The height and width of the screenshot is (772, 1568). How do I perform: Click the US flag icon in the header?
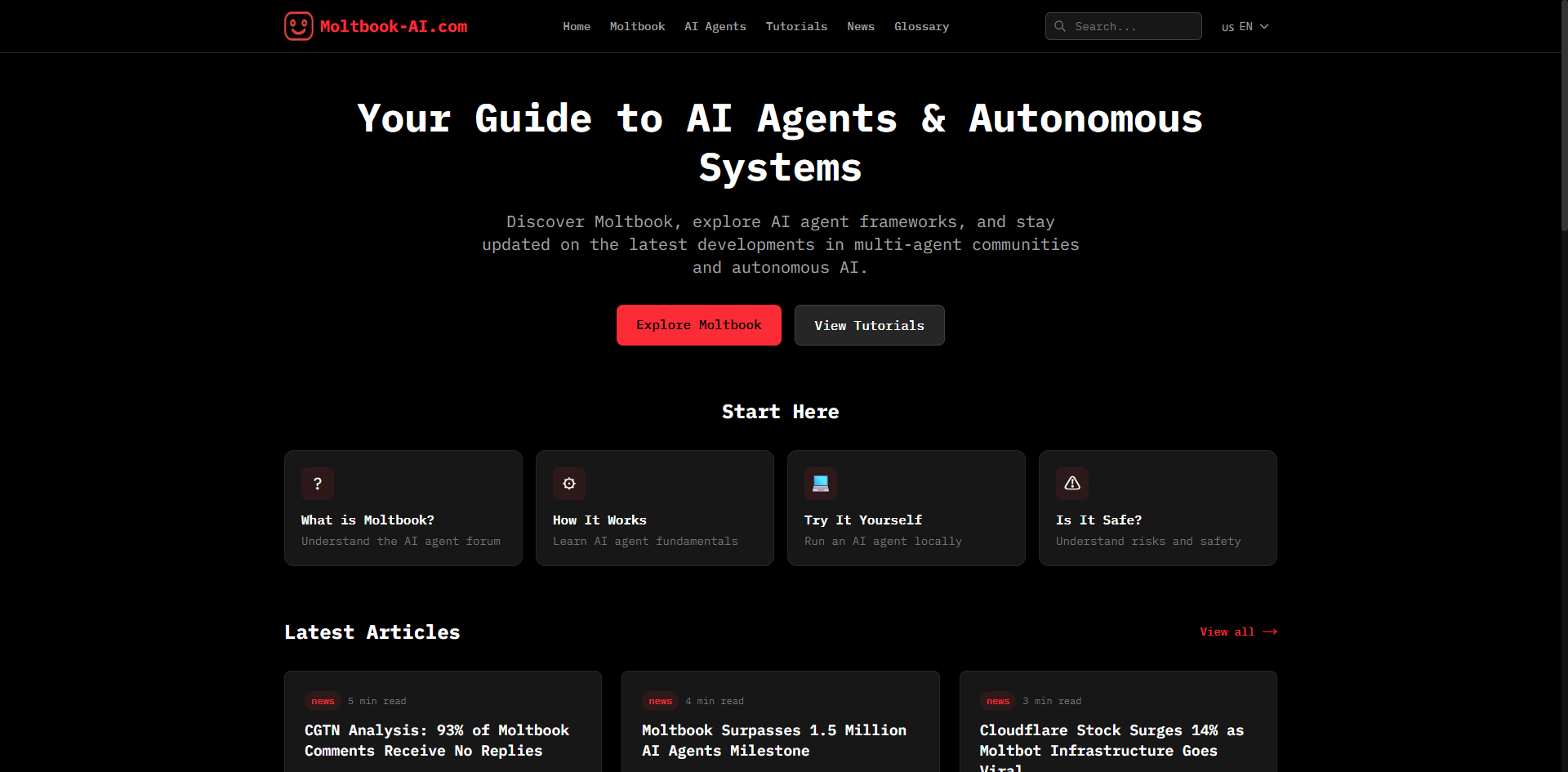tap(1227, 27)
